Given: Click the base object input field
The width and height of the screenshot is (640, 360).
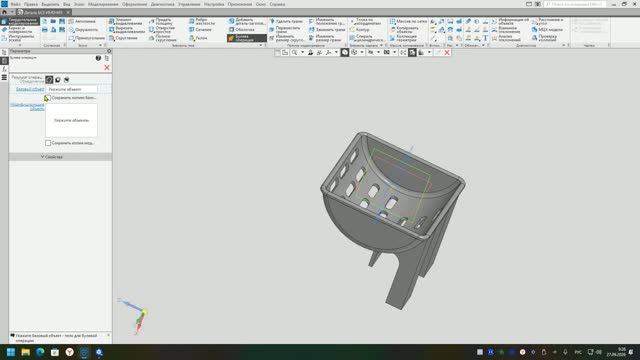Looking at the screenshot, I should coord(72,89).
